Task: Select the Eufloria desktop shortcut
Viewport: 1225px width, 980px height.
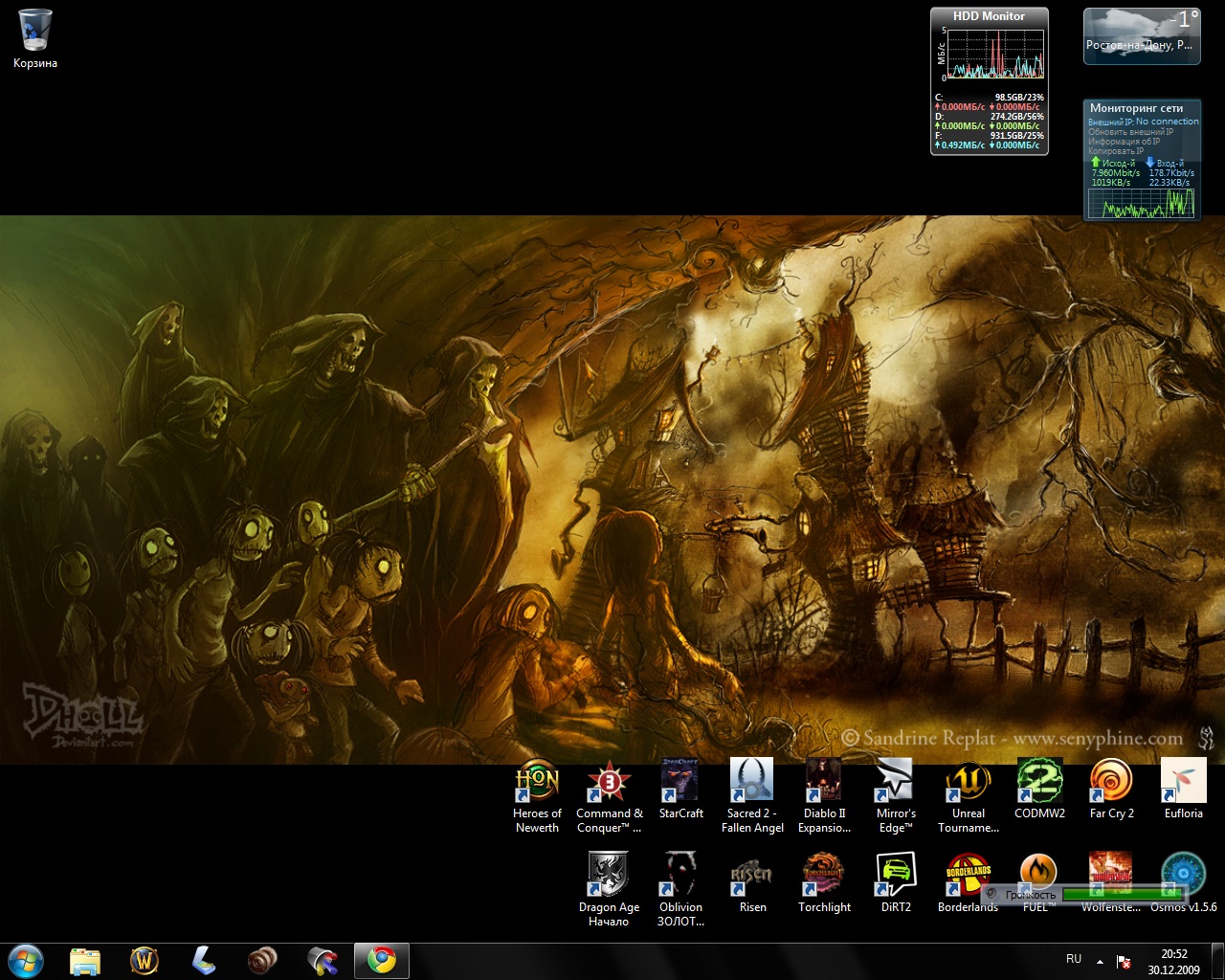Action: click(x=1183, y=790)
